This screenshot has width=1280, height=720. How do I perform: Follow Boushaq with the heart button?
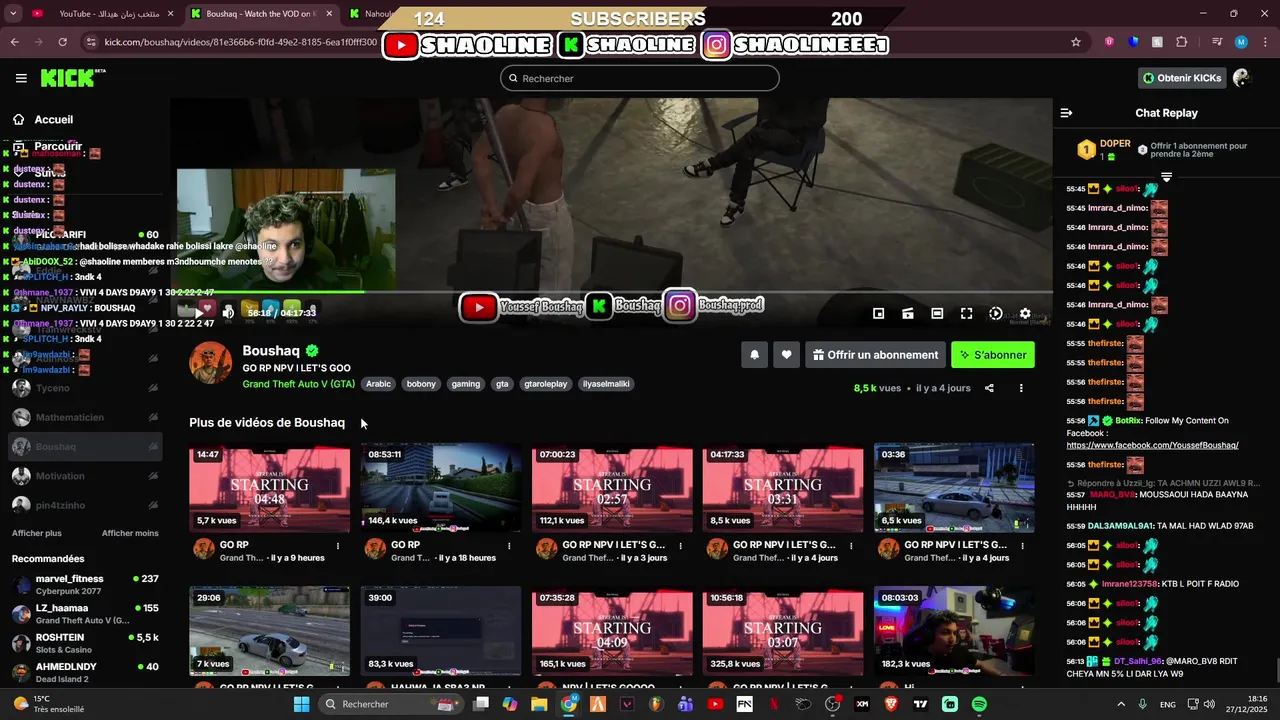(787, 355)
